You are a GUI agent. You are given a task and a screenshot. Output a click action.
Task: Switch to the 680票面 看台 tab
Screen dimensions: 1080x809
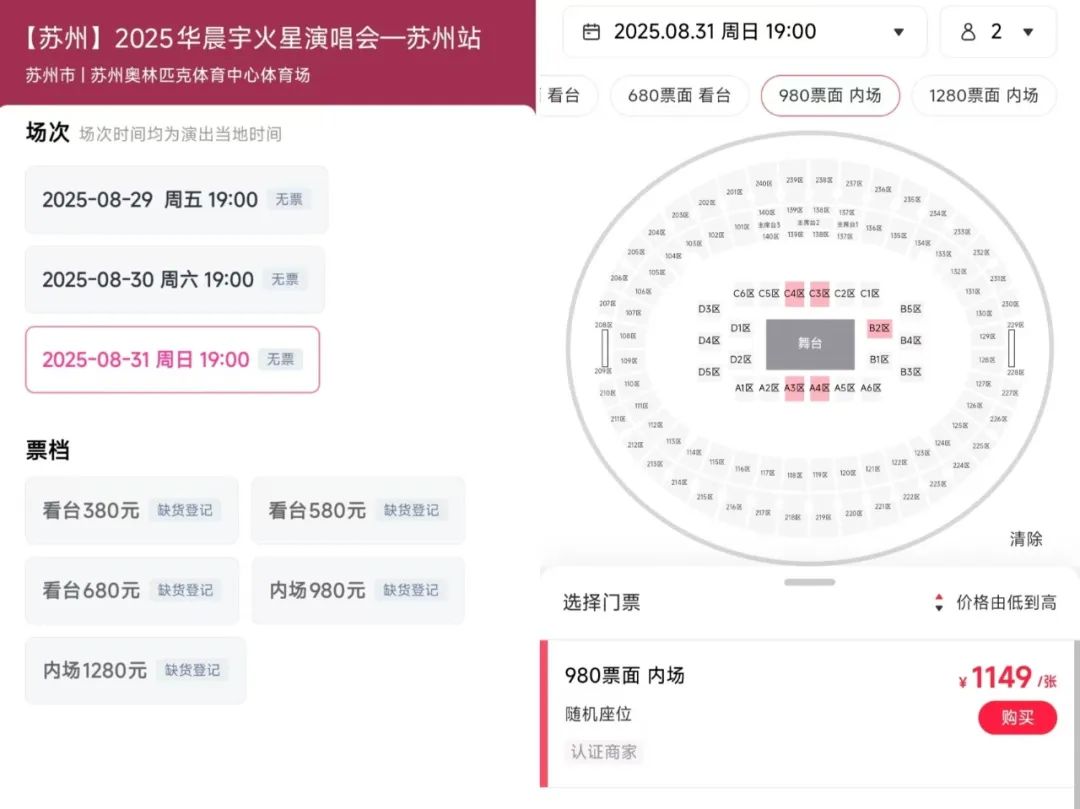coord(679,96)
